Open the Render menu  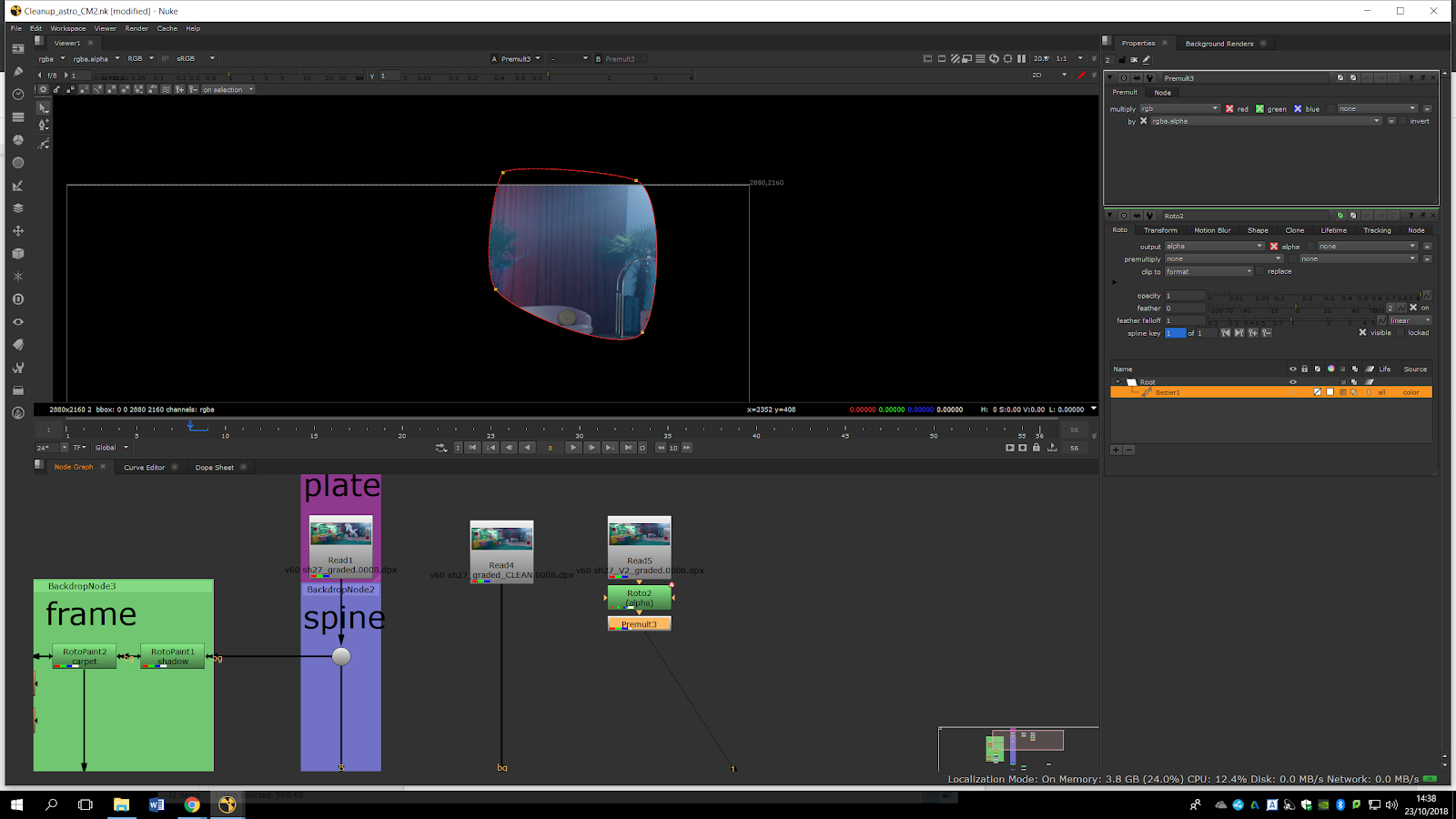(x=136, y=28)
